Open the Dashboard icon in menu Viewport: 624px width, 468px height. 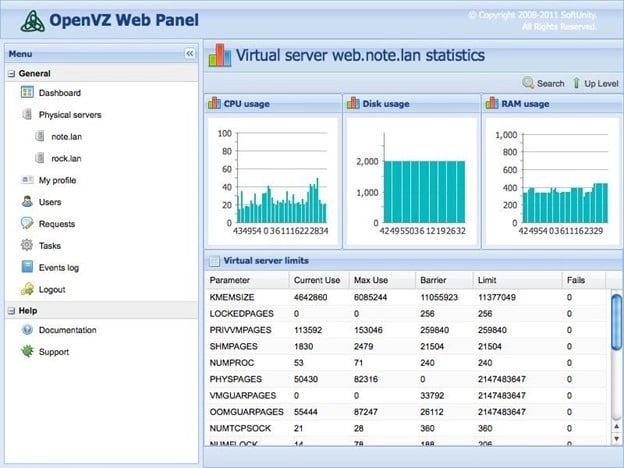(x=27, y=92)
